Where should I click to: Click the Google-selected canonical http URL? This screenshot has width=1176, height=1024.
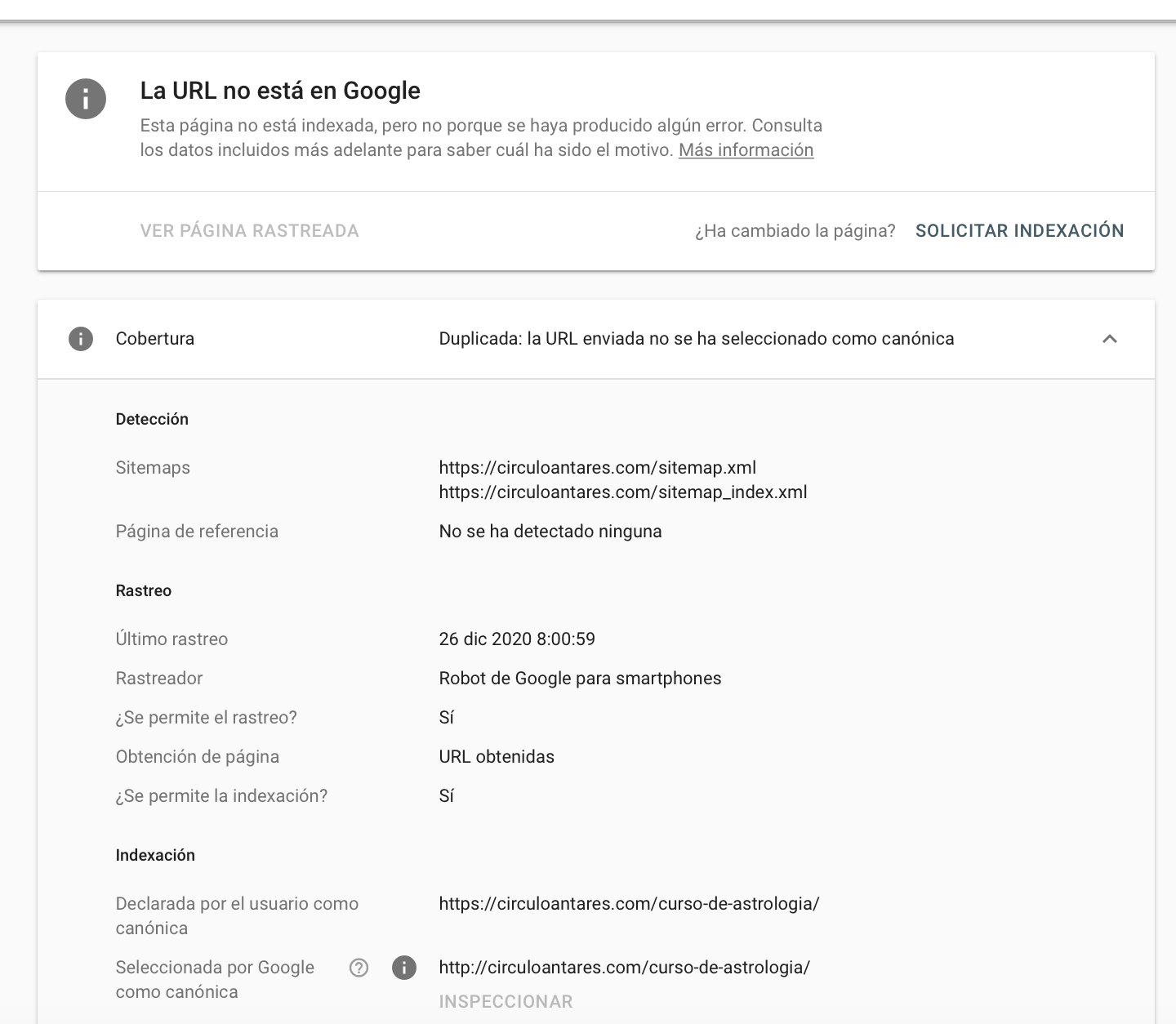tap(625, 968)
